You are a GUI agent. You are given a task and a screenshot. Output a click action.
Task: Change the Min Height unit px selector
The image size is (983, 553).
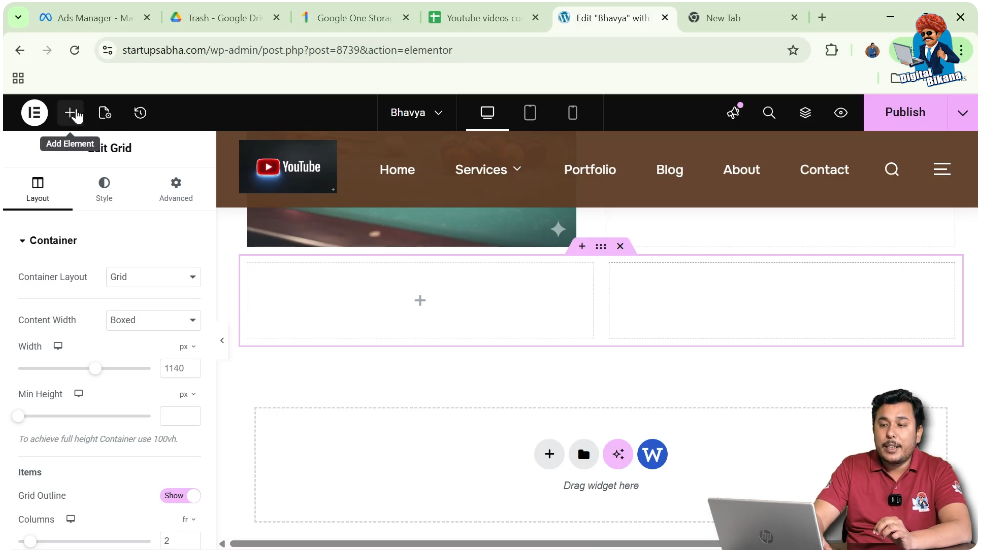[187, 394]
